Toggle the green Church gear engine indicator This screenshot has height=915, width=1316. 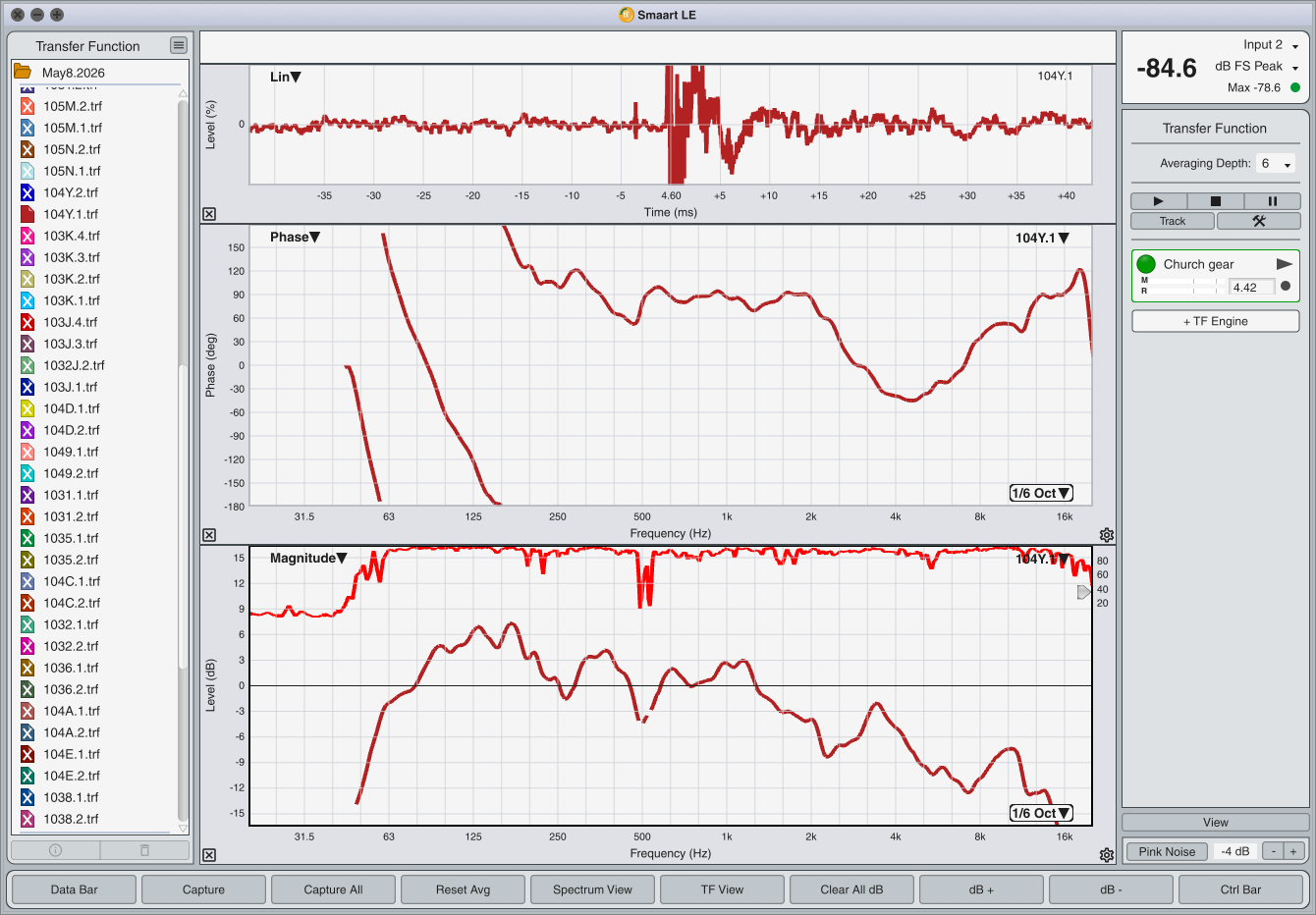tap(1146, 264)
